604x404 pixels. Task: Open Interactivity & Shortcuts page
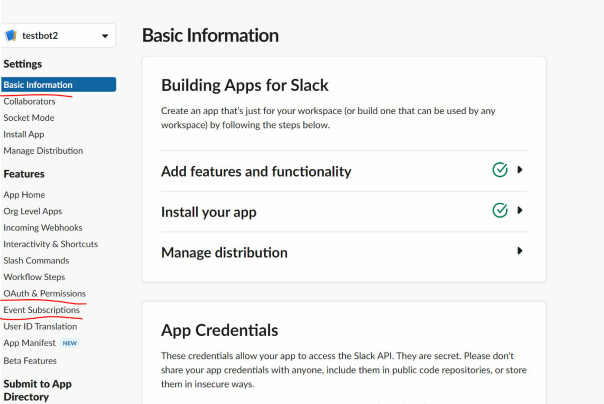pos(50,244)
